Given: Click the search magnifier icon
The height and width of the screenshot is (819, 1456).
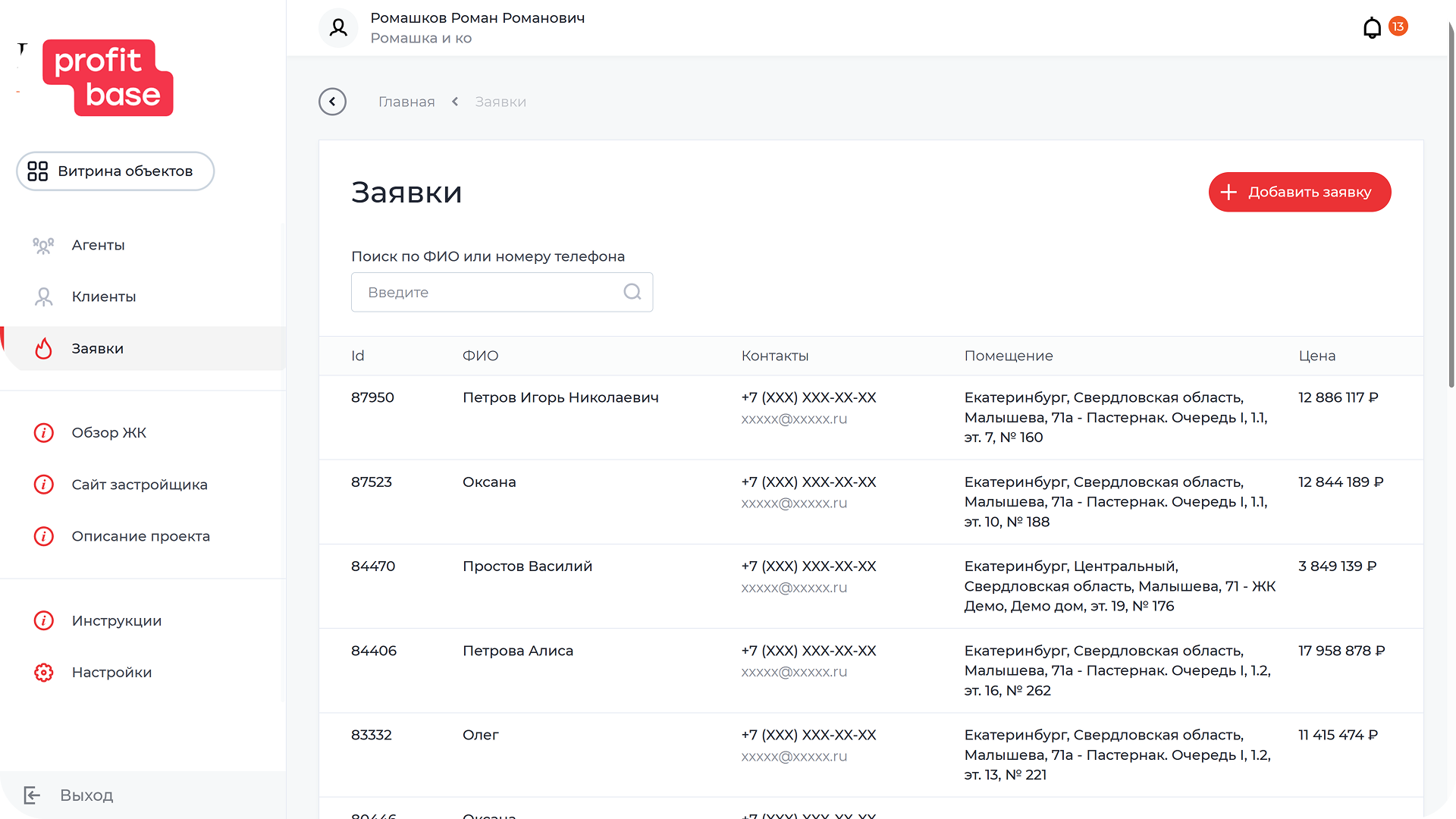Looking at the screenshot, I should pyautogui.click(x=632, y=292).
